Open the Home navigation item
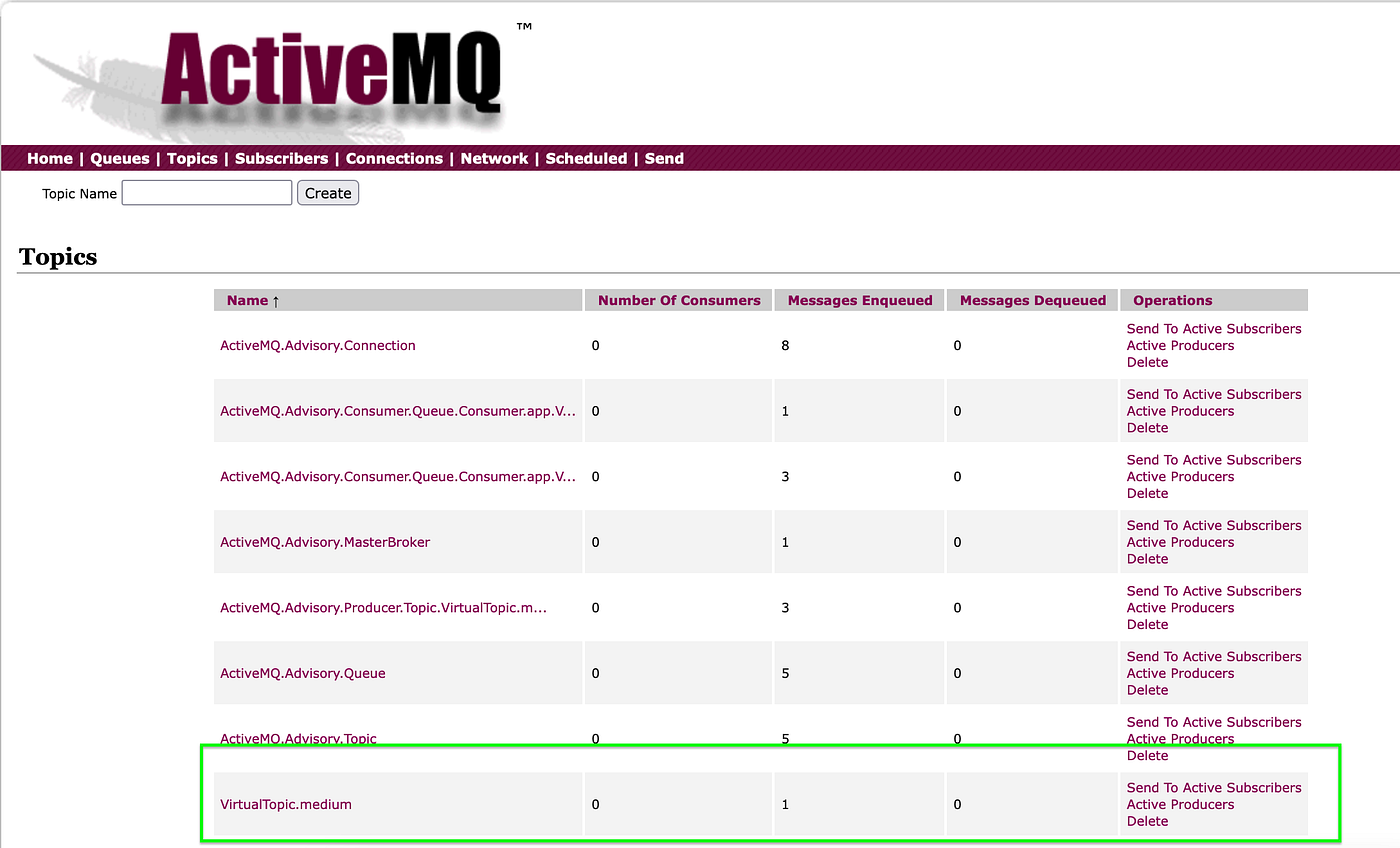 pos(50,158)
